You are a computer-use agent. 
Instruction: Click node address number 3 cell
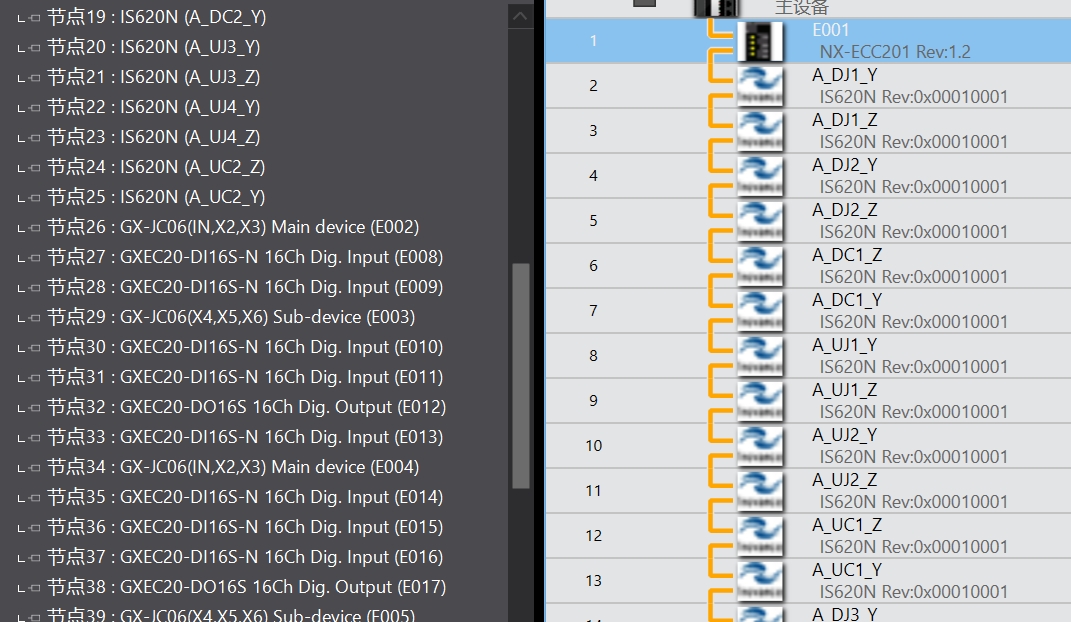(594, 131)
